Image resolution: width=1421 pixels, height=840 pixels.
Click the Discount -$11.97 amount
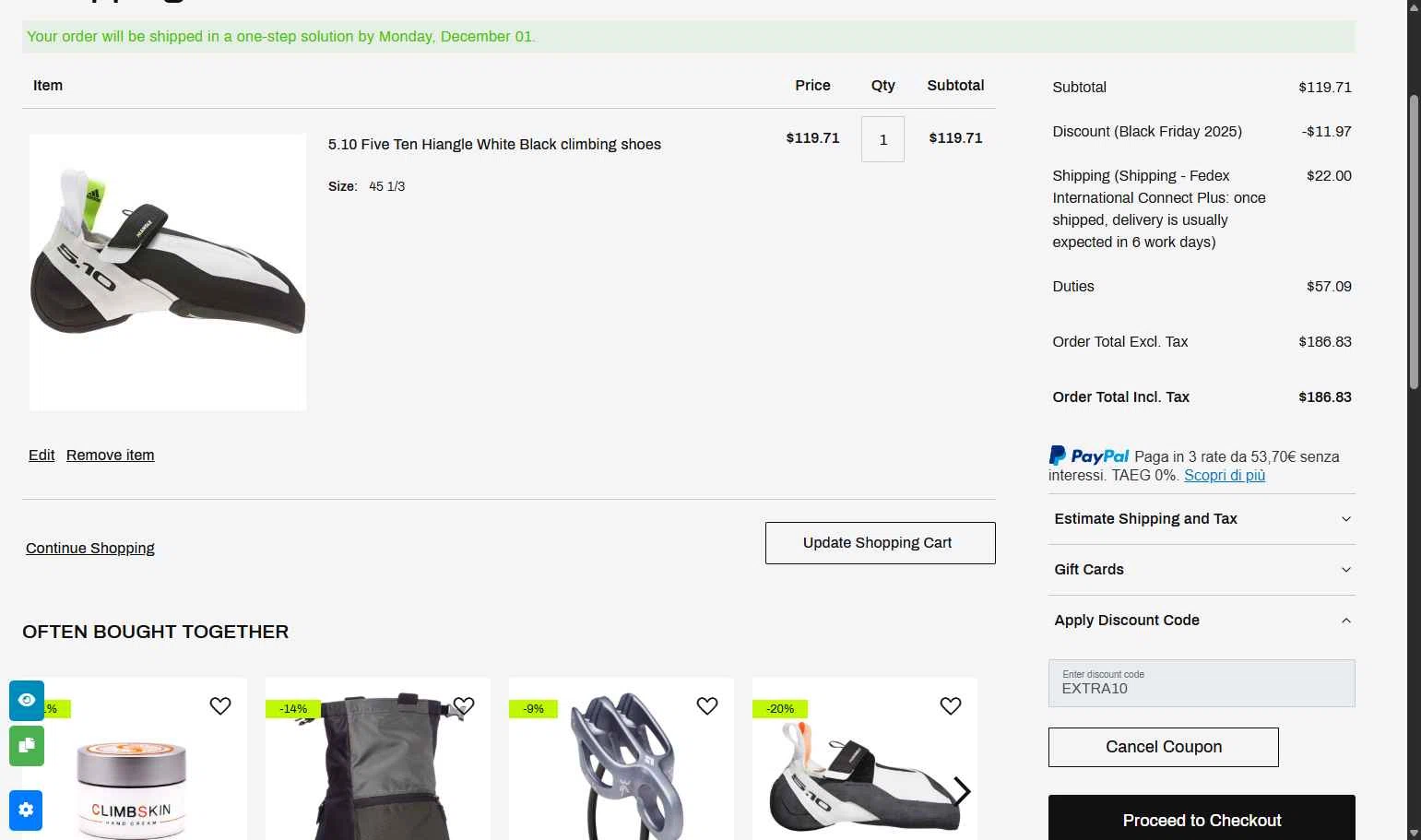tap(1327, 131)
